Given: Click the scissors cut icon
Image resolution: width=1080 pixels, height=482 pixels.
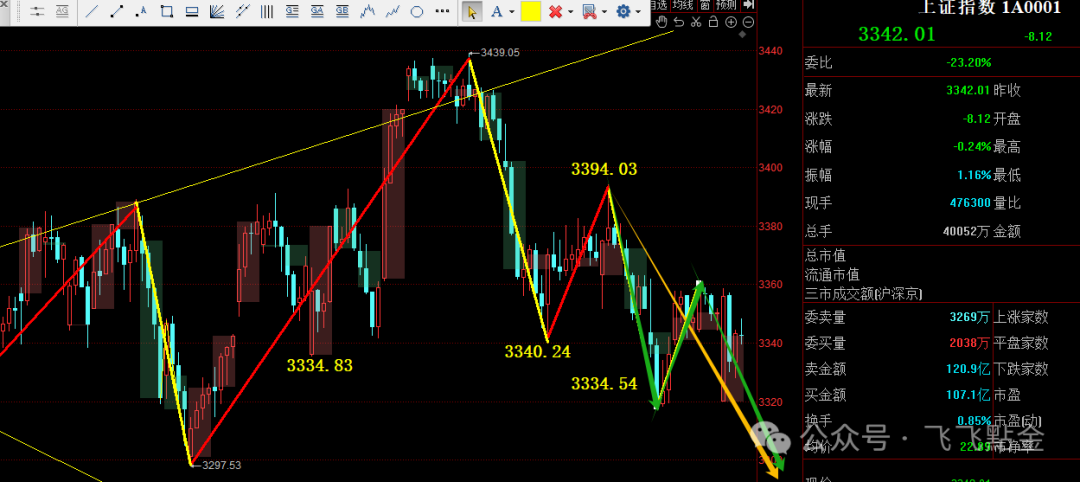Looking at the screenshot, I should [x=696, y=22].
